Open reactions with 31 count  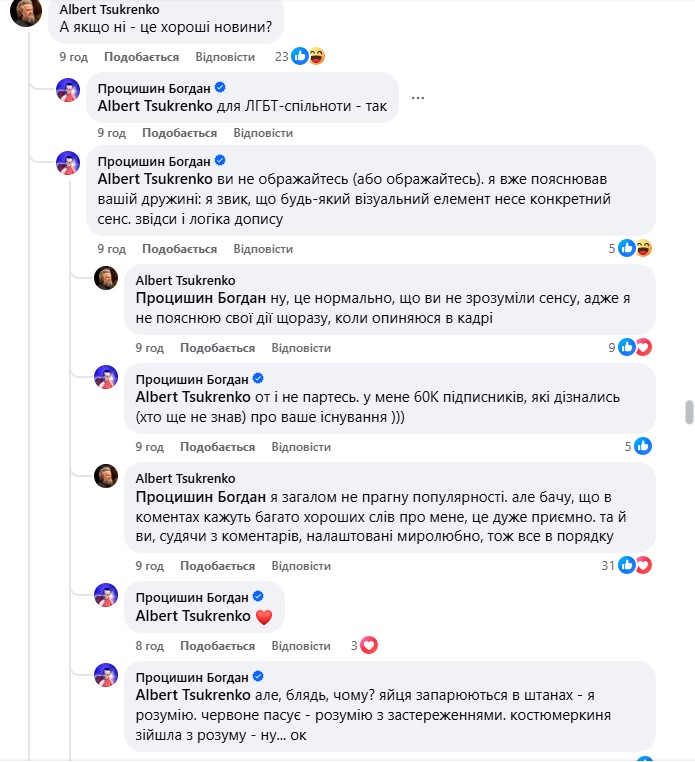634,566
